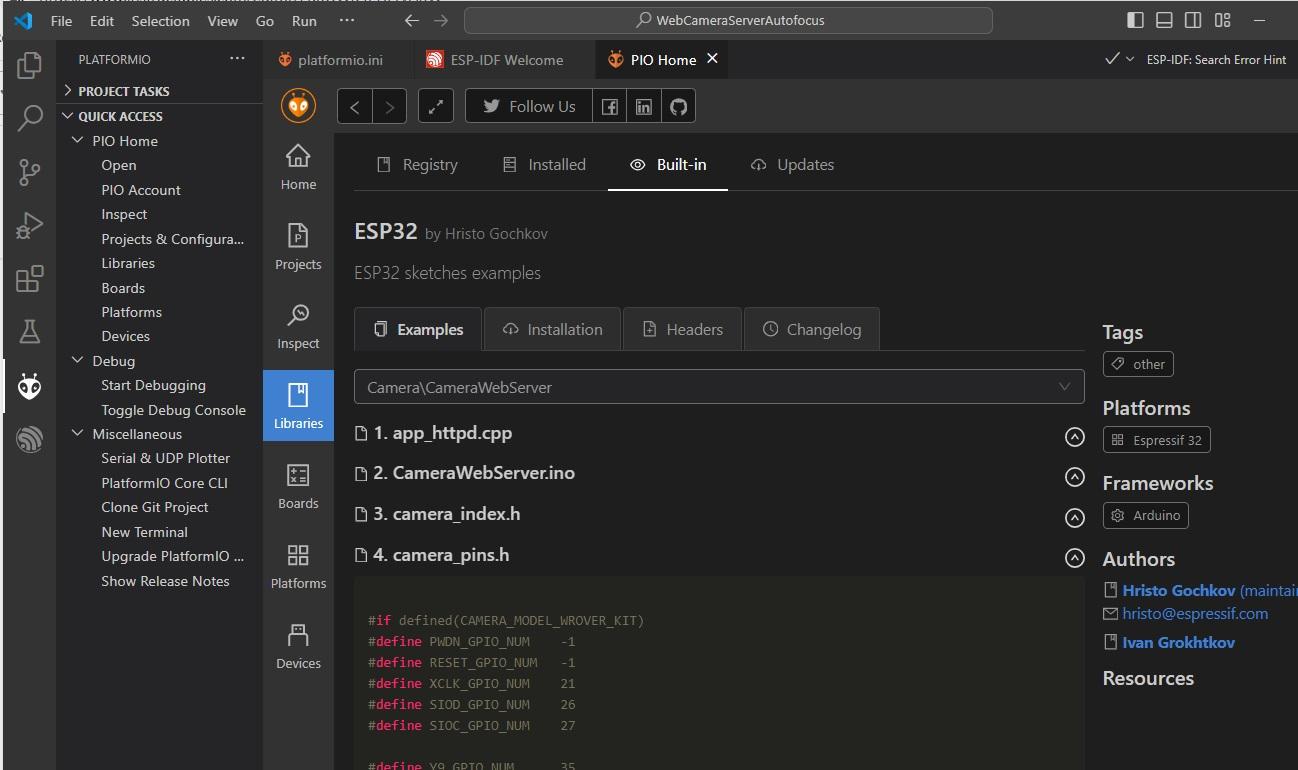Open the Search view in activity bar

pyautogui.click(x=29, y=118)
